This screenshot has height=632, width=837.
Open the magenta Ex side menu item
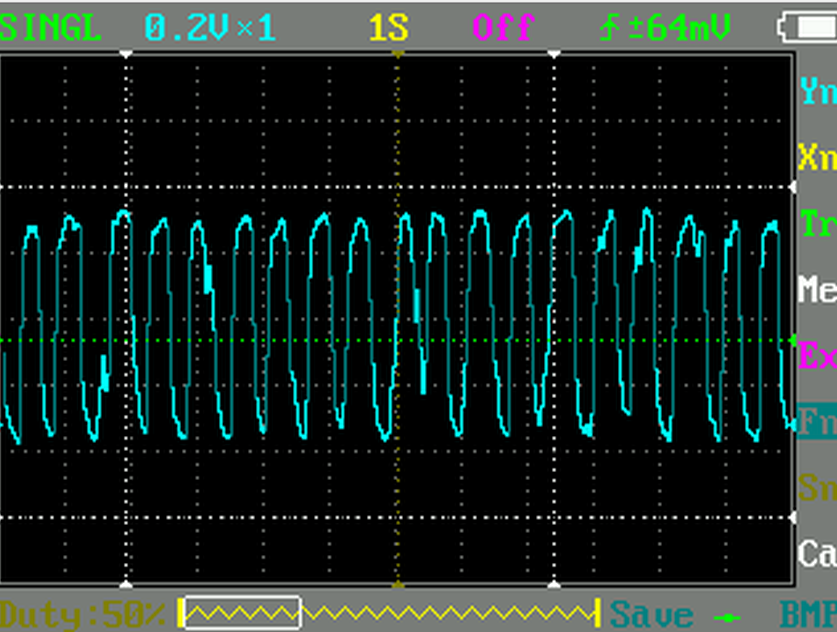point(818,355)
